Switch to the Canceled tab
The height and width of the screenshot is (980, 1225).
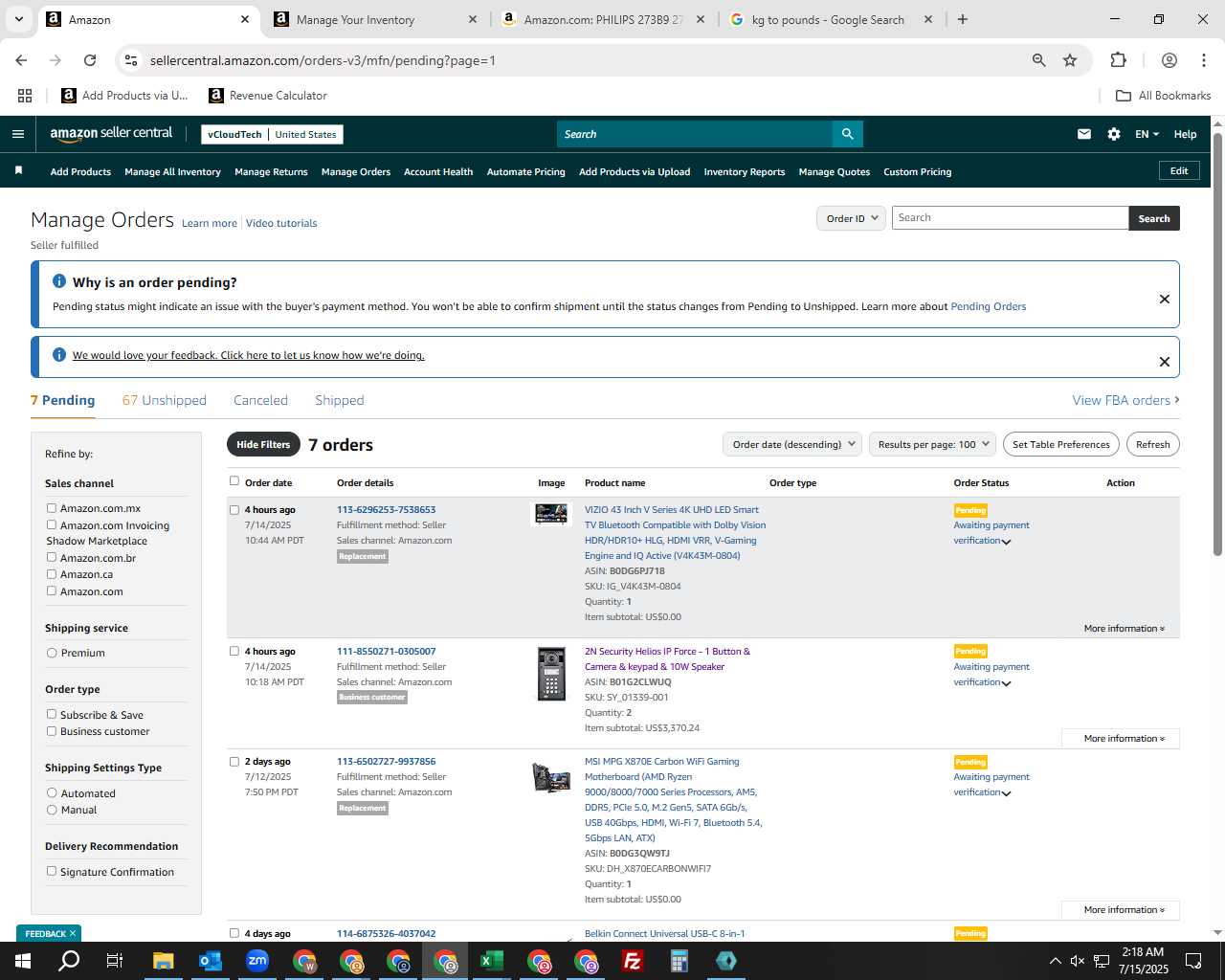pos(260,400)
